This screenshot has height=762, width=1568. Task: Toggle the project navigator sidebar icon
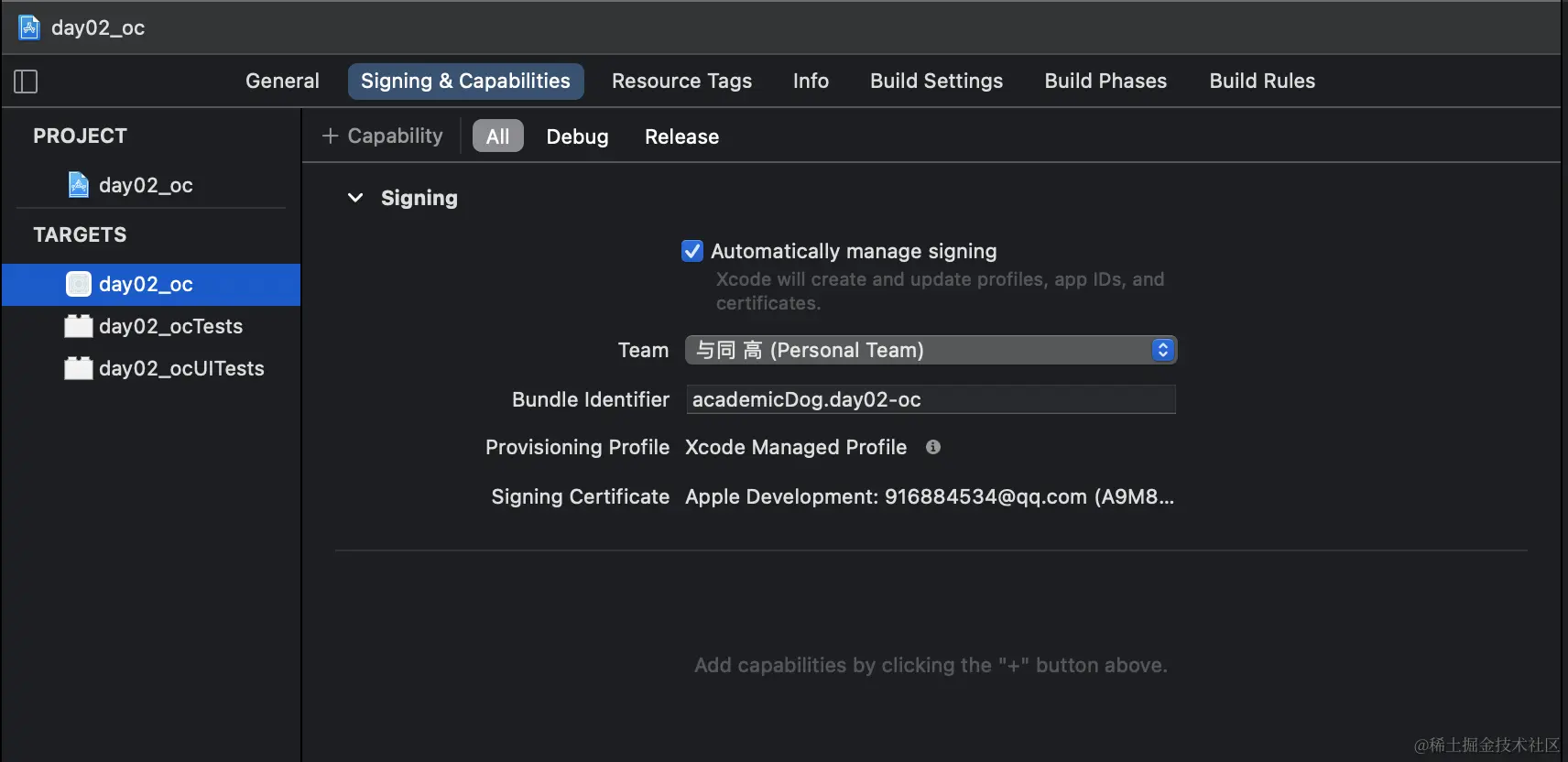pyautogui.click(x=26, y=82)
